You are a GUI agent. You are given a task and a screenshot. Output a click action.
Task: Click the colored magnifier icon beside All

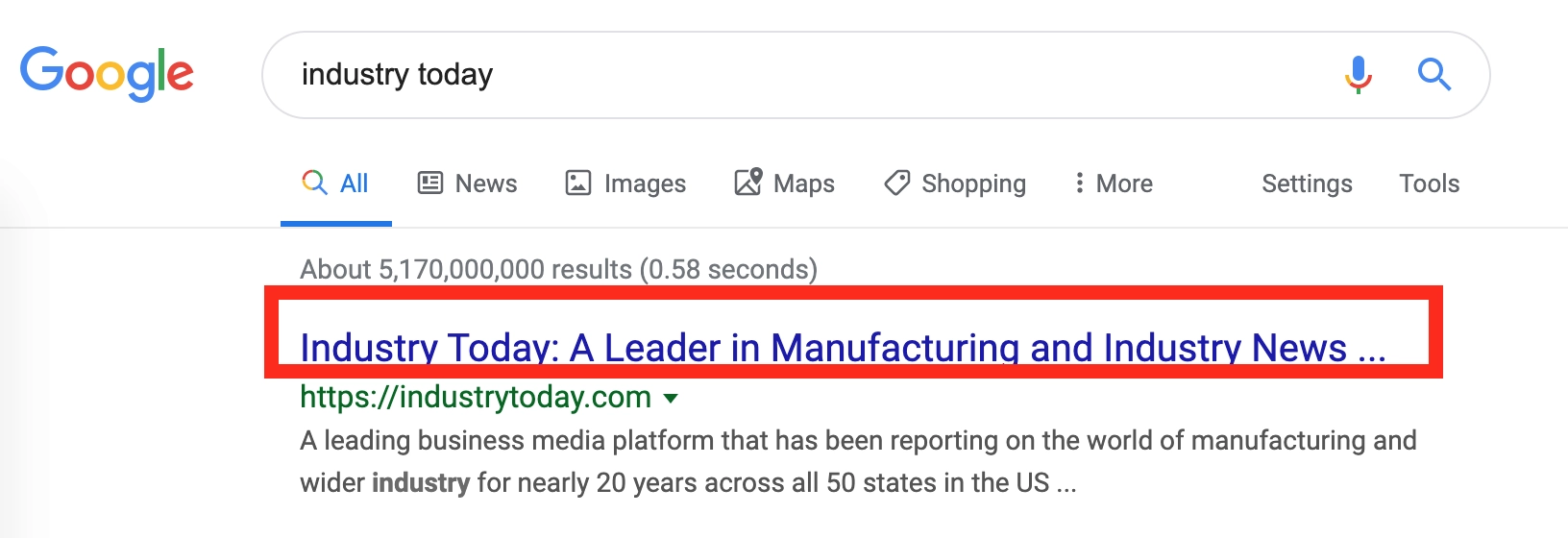click(x=314, y=183)
